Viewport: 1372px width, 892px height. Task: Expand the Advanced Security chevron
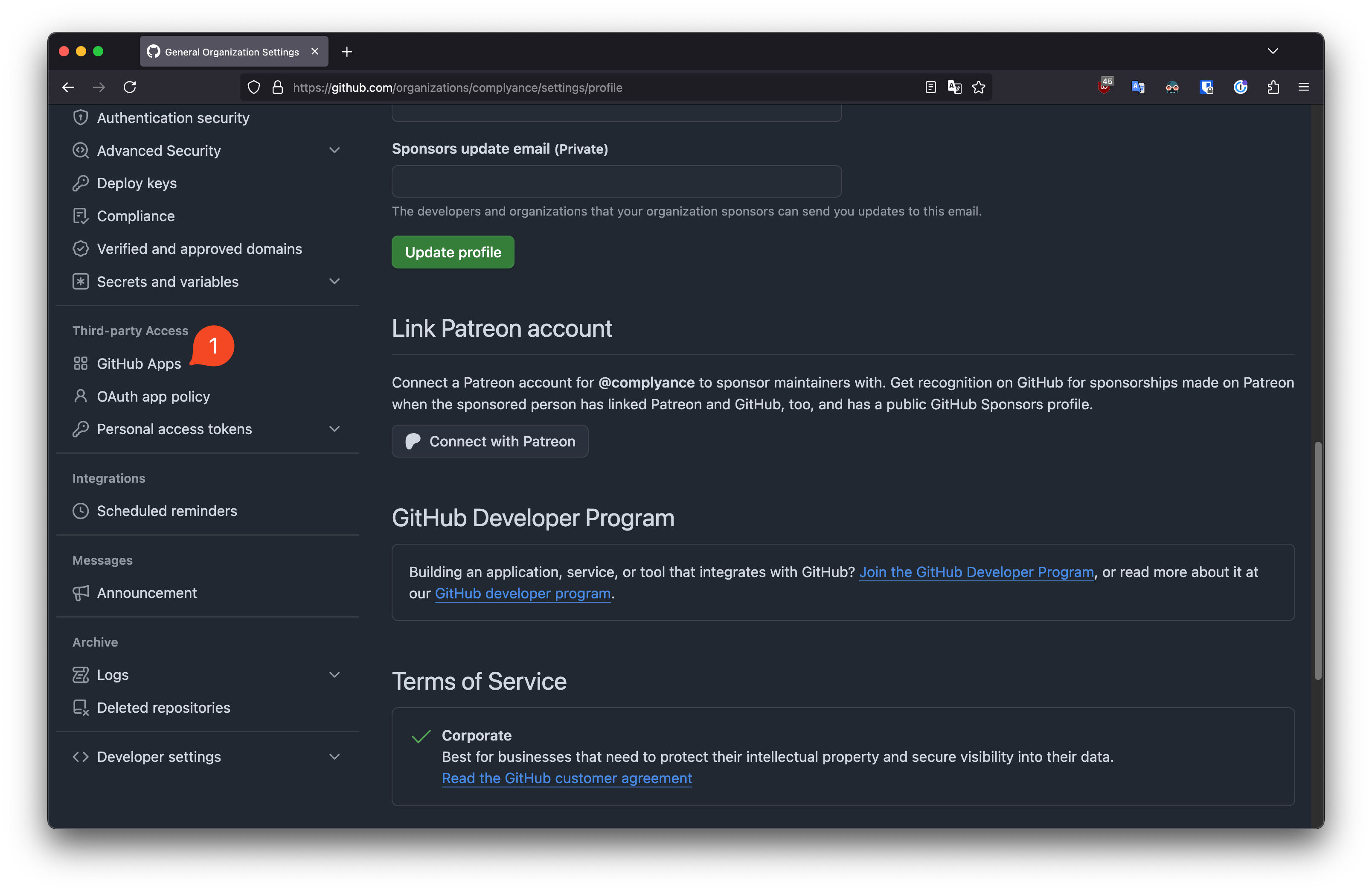(x=334, y=151)
